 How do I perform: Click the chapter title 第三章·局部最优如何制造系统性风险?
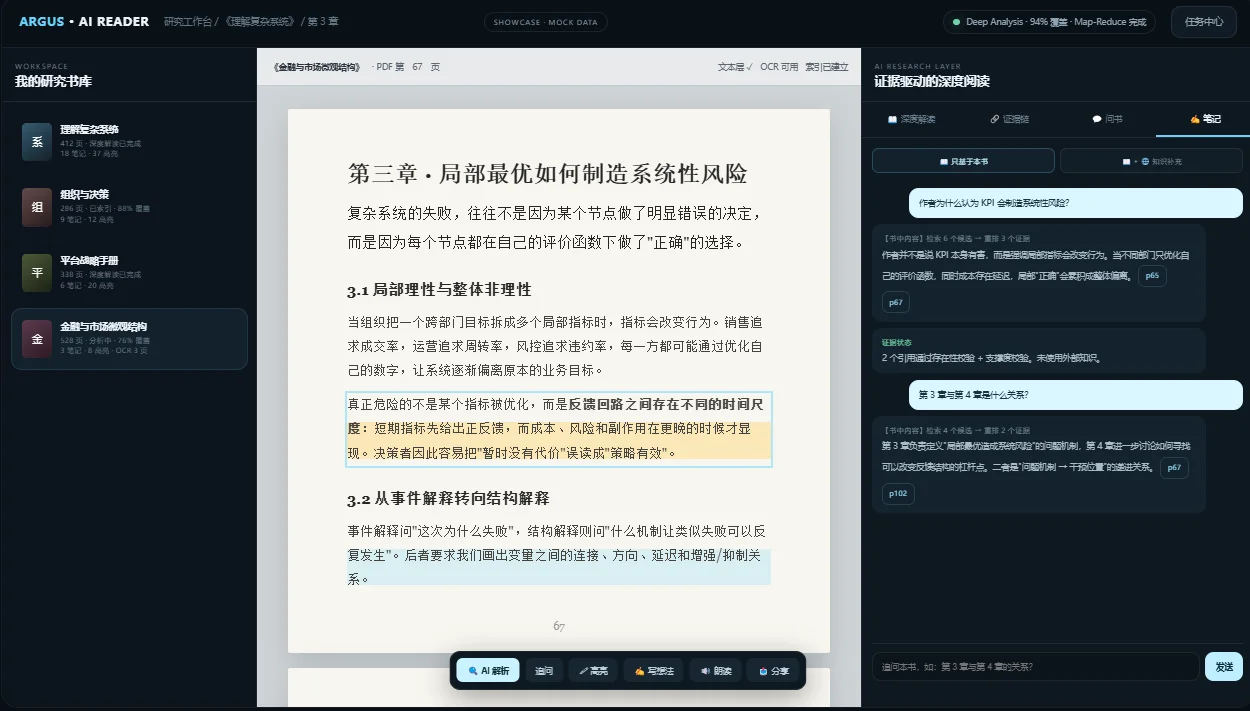pyautogui.click(x=547, y=174)
